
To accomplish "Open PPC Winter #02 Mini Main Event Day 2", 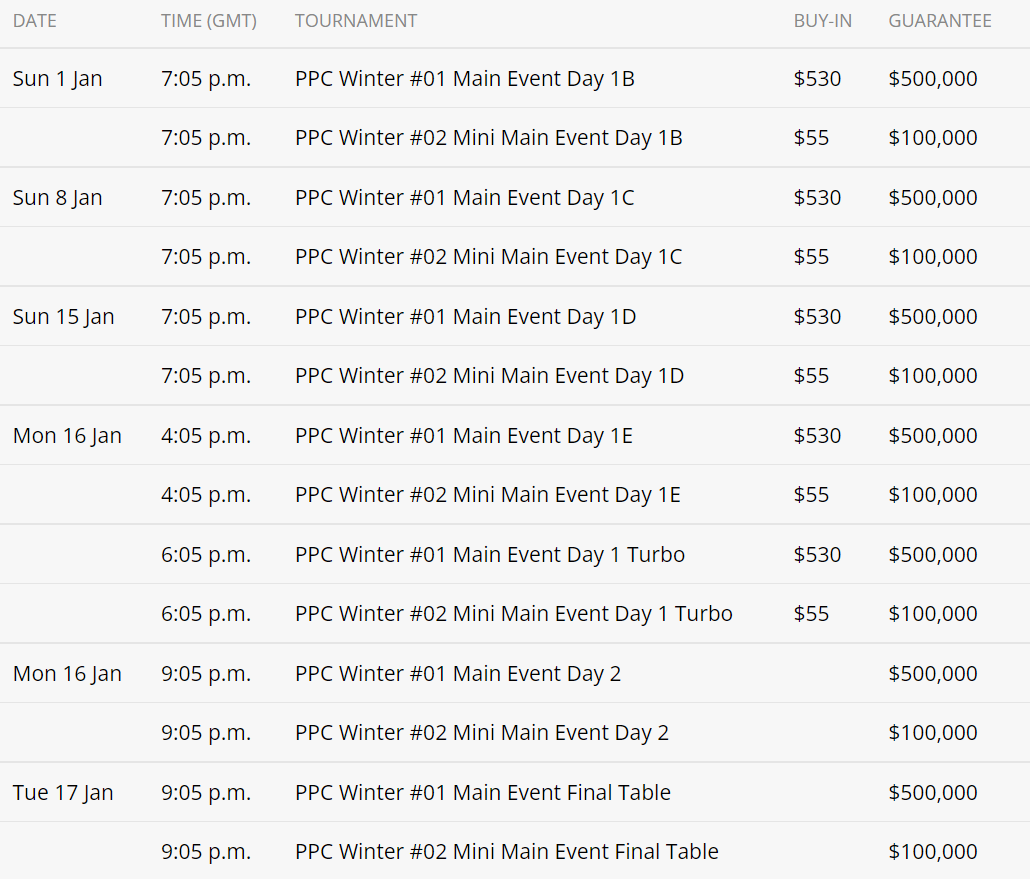I will point(482,733).
